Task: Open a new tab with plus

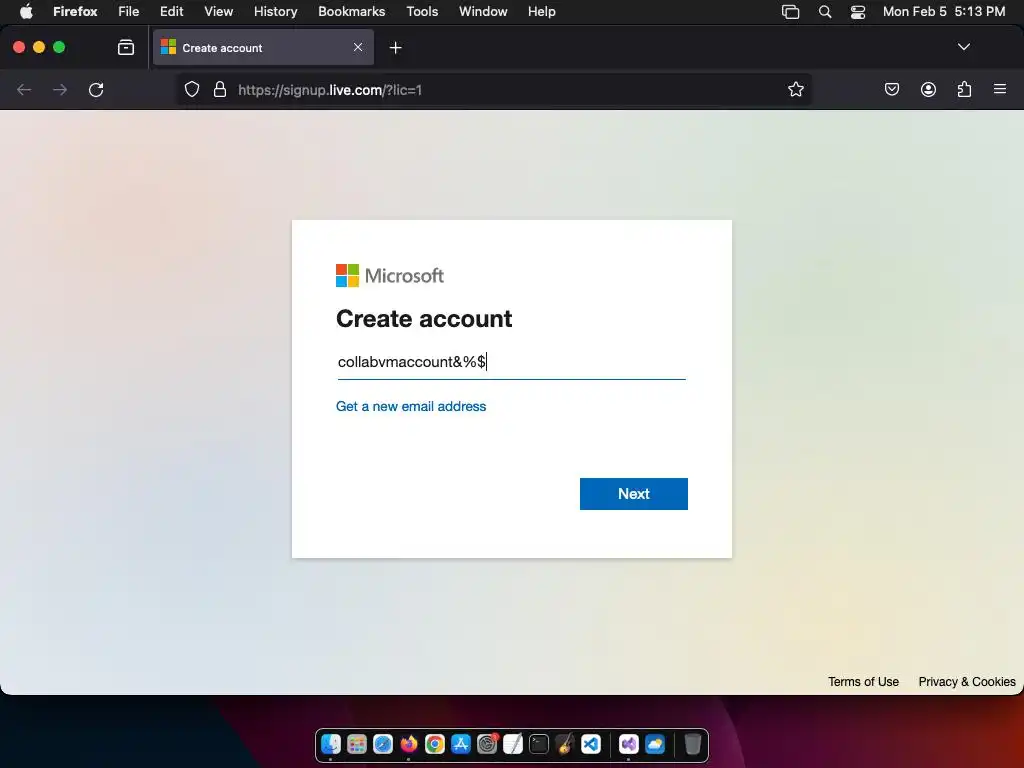Action: [395, 48]
